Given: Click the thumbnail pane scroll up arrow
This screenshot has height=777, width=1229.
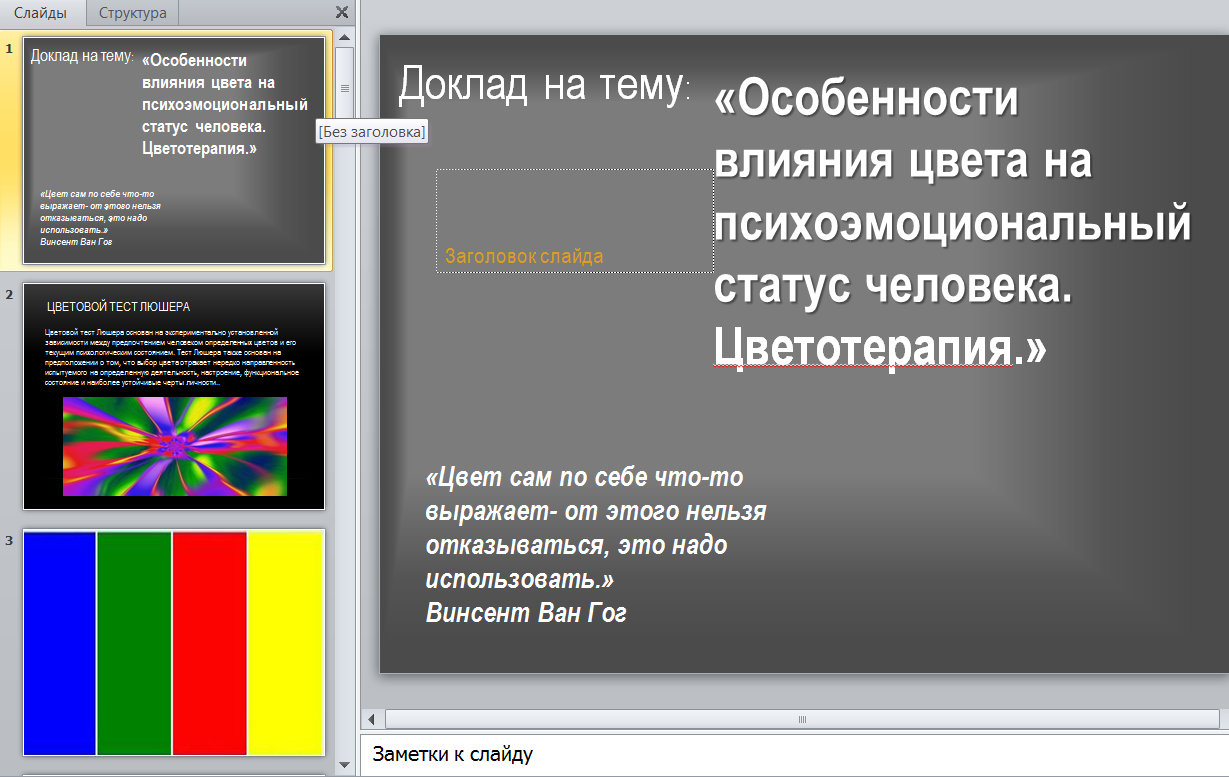Looking at the screenshot, I should click(x=345, y=37).
